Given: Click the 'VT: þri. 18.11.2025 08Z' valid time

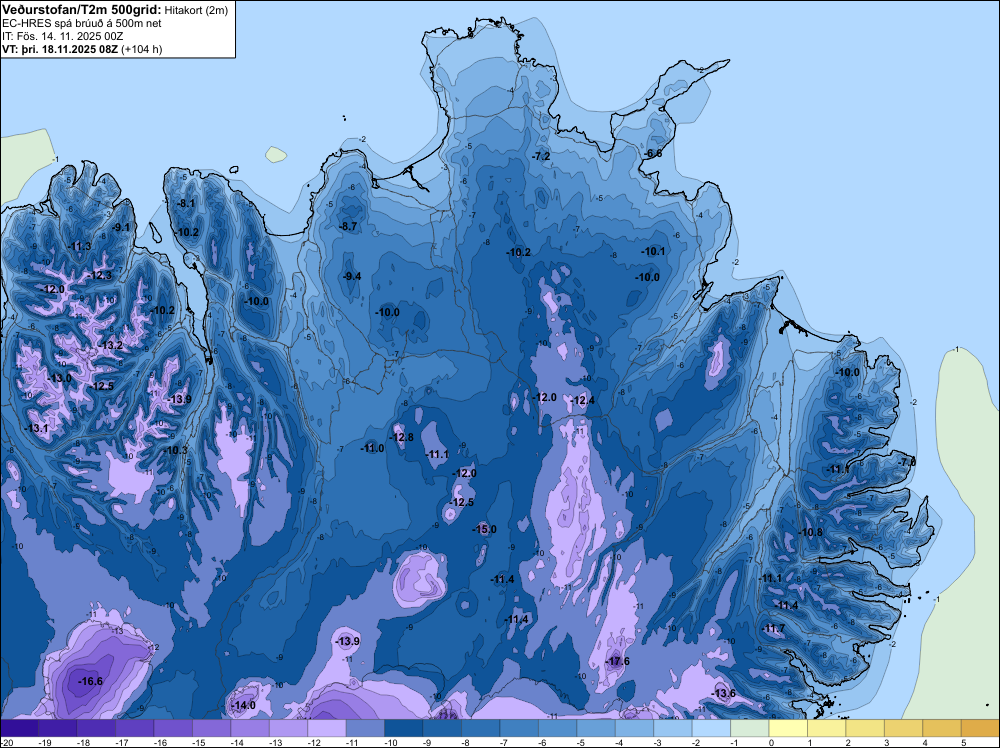Looking at the screenshot, I should (60, 49).
